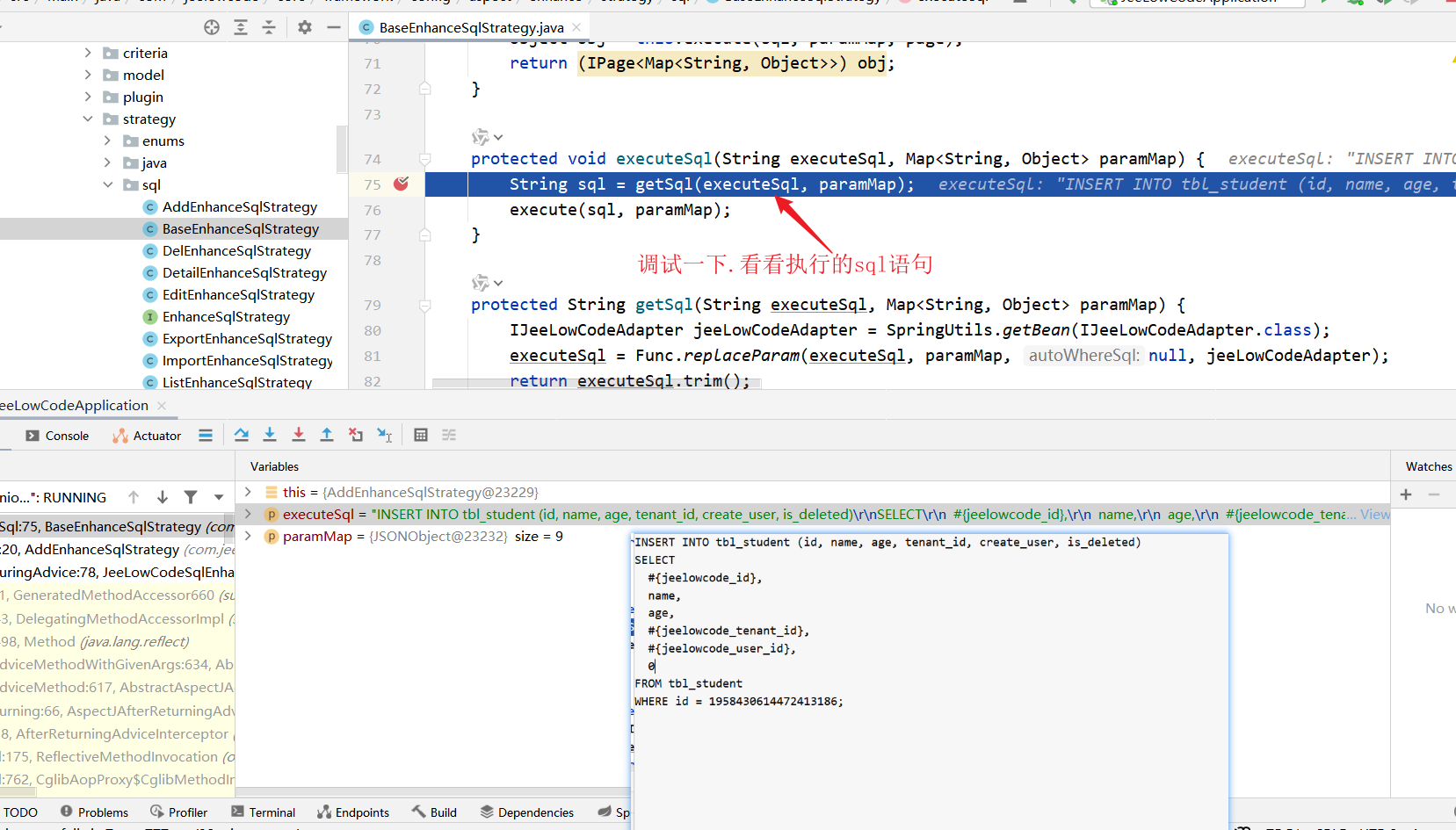Collapse the strategy folder
The height and width of the screenshot is (830, 1456).
click(x=88, y=119)
